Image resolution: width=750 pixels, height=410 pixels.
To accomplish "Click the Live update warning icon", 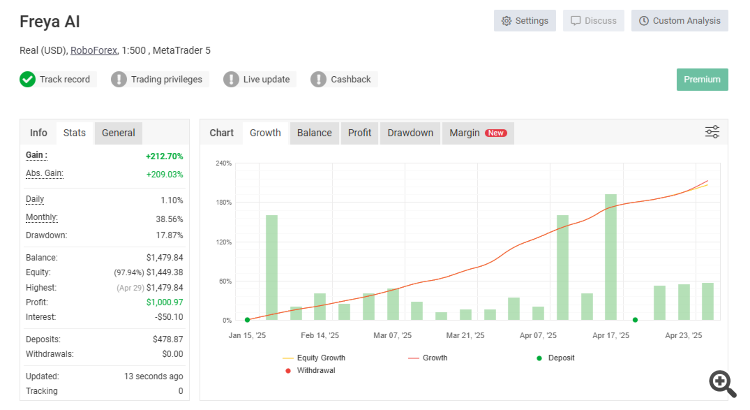I will (231, 79).
